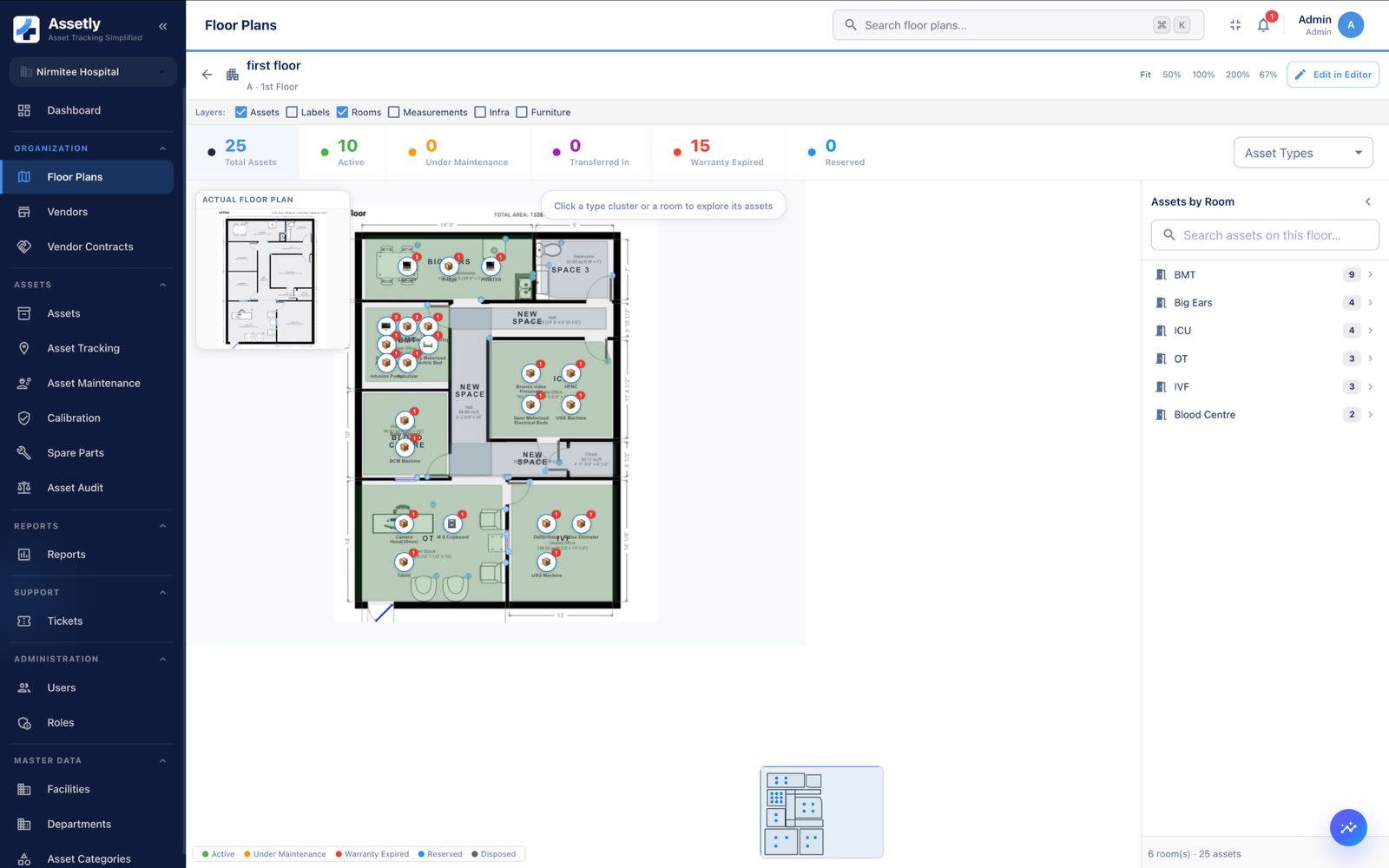This screenshot has height=868, width=1389.
Task: Click the Asset Audit scales icon
Action: (24, 488)
